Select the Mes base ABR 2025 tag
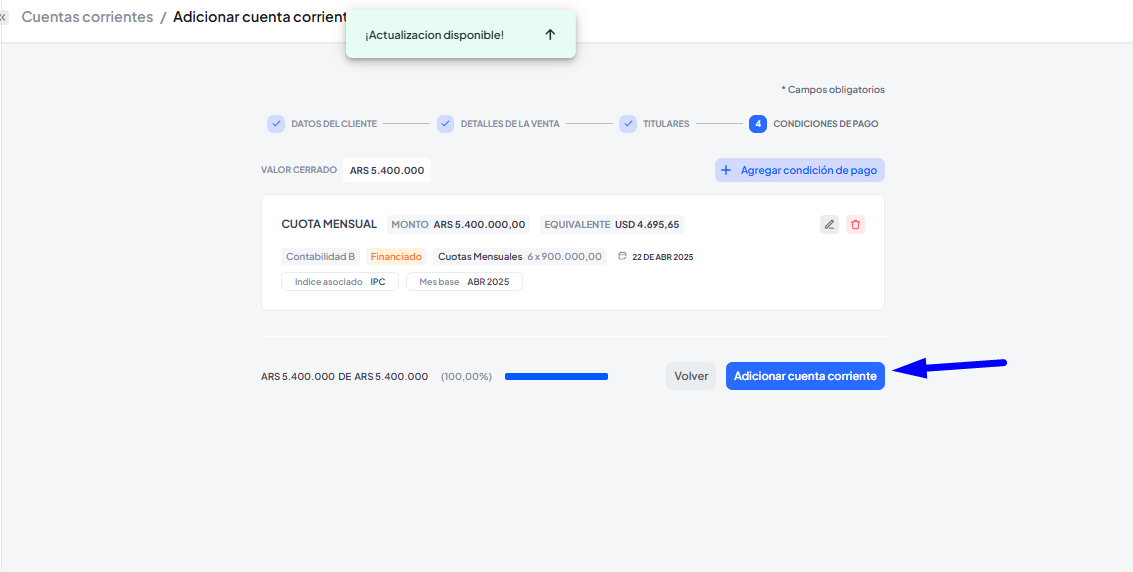Screen dimensions: 1133x572 [x=464, y=282]
